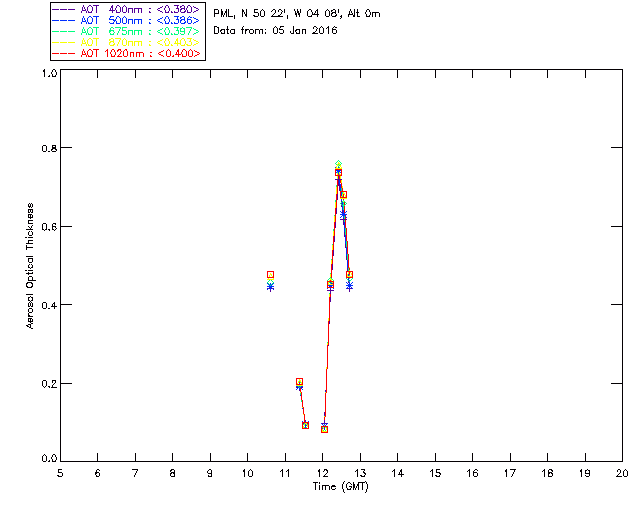The width and height of the screenshot is (640, 512).
Task: Click the AOT 500nm legend entry
Action: (x=126, y=20)
